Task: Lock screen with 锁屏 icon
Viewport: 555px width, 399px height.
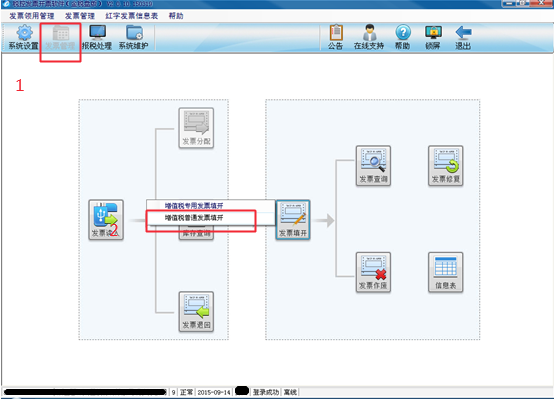Action: 433,37
